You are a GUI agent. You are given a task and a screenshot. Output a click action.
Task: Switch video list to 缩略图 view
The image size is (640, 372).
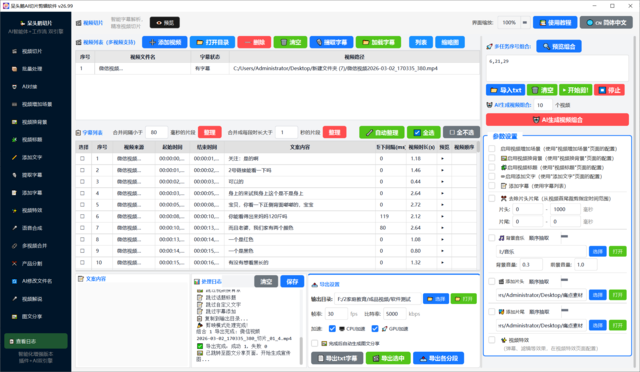pos(450,42)
